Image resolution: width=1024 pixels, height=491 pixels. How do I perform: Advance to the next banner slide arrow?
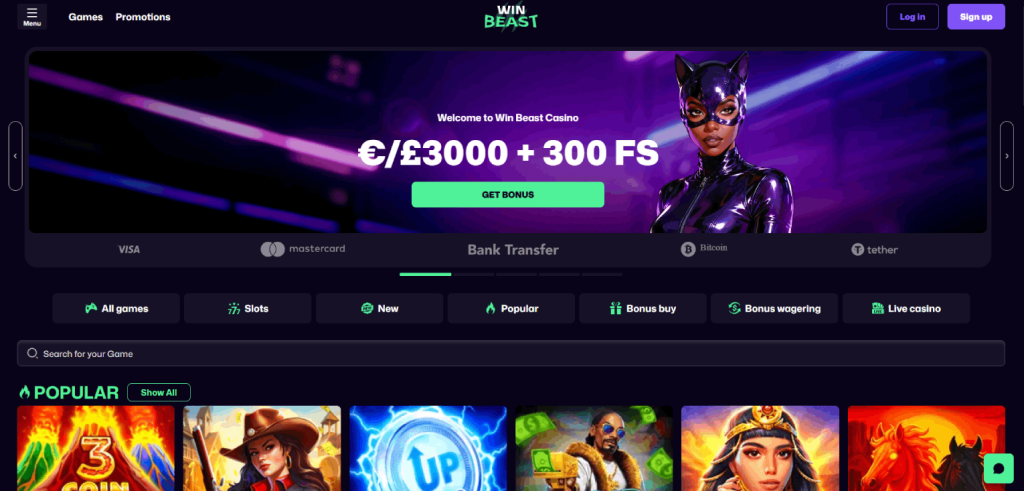(1007, 156)
